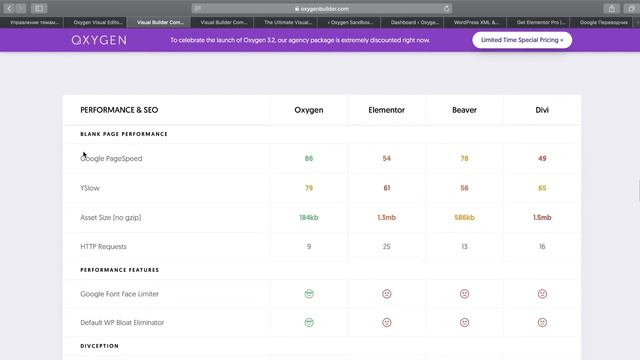640x360 pixels.
Task: Click the oxygenbuilder.com address bar
Action: [322, 8]
